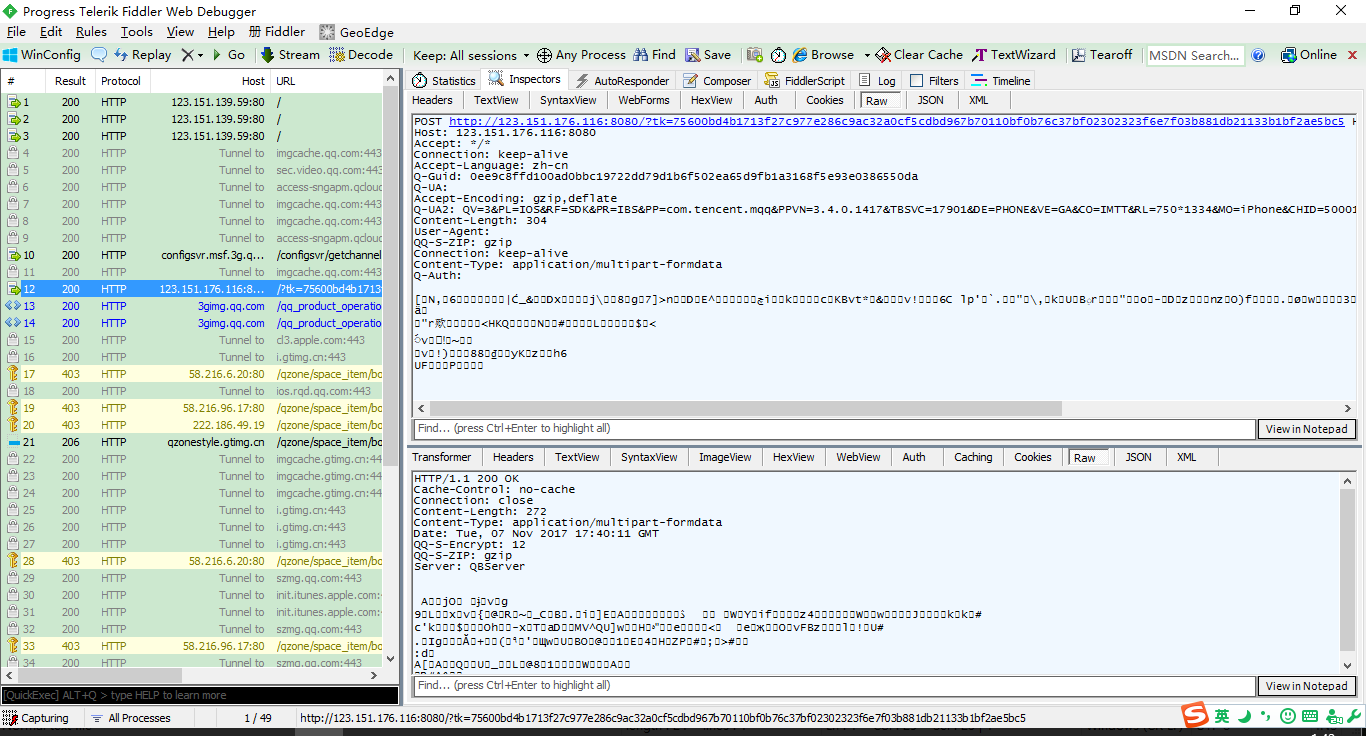Select session 13 3gimg.qq.com row

pos(192,306)
